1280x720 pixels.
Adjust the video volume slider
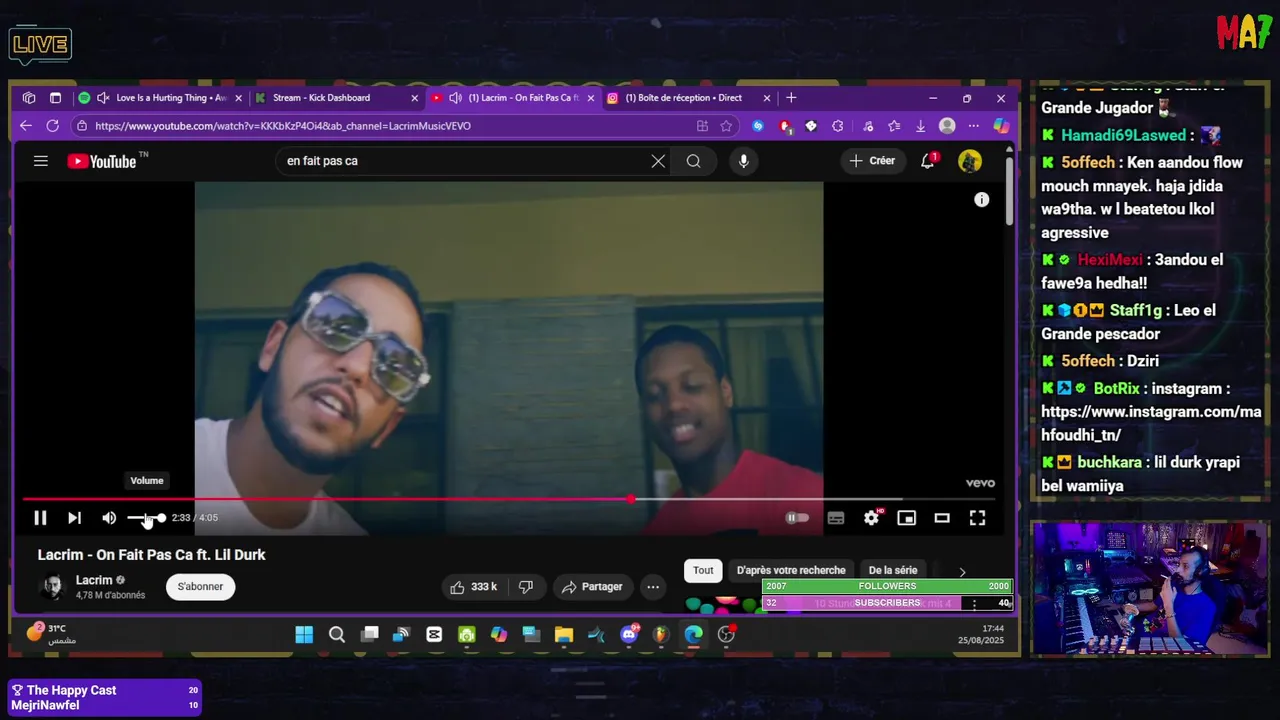[x=146, y=518]
